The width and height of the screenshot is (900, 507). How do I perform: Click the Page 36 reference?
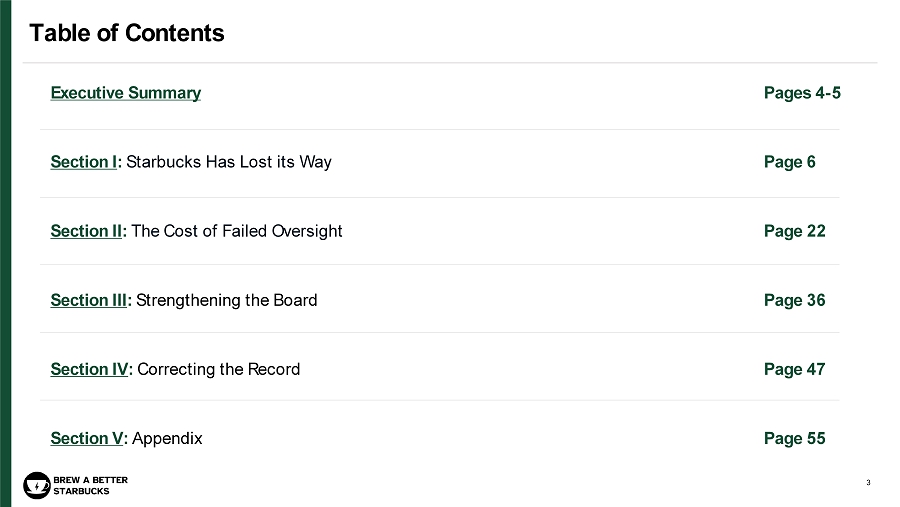(x=794, y=300)
